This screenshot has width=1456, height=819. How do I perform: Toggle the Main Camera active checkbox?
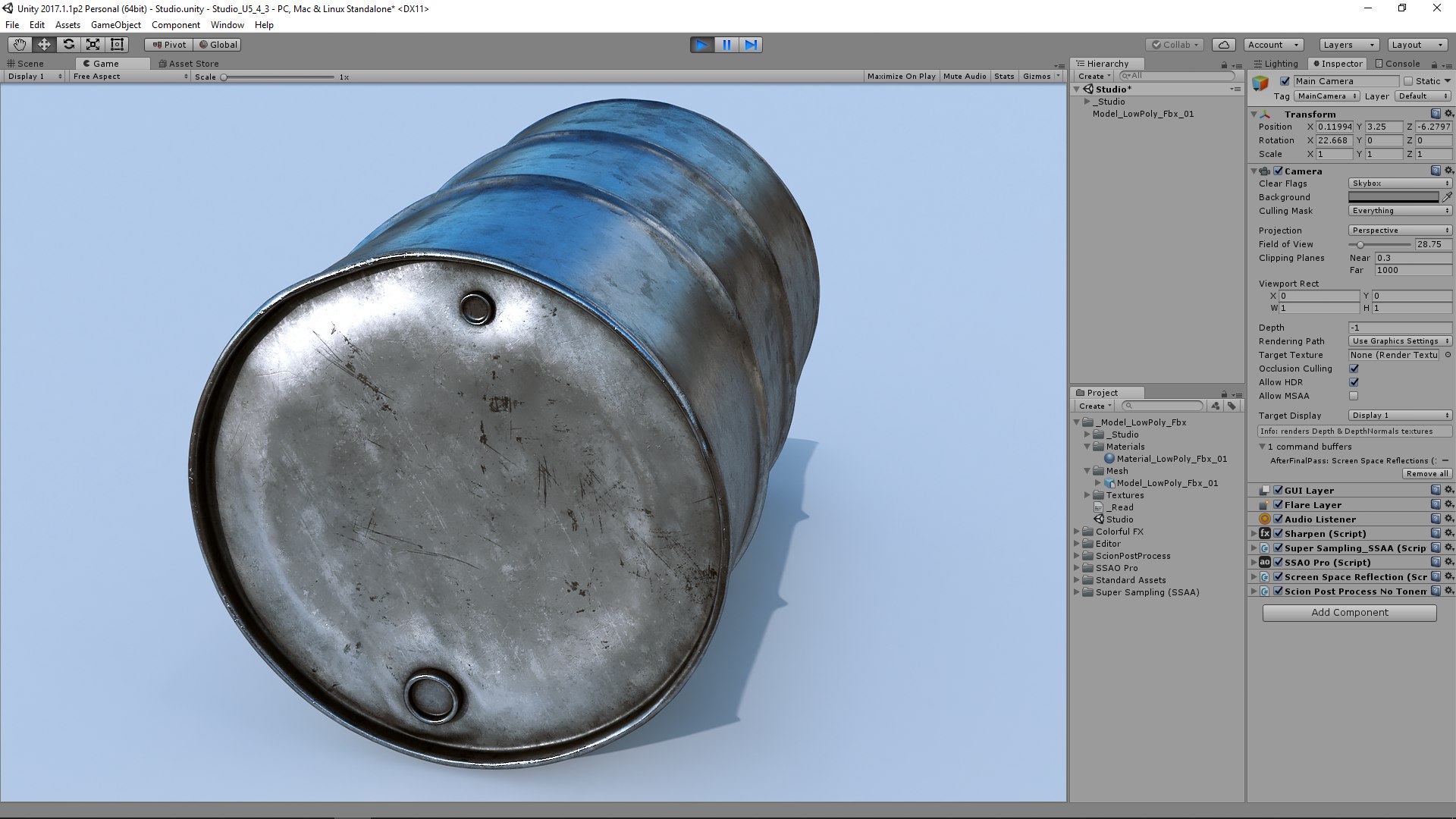pos(1285,81)
